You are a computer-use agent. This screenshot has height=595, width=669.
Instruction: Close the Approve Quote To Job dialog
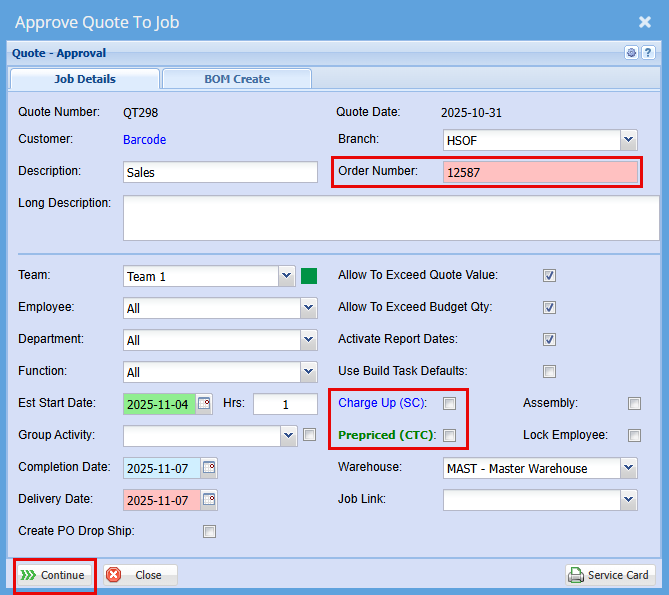pyautogui.click(x=644, y=21)
